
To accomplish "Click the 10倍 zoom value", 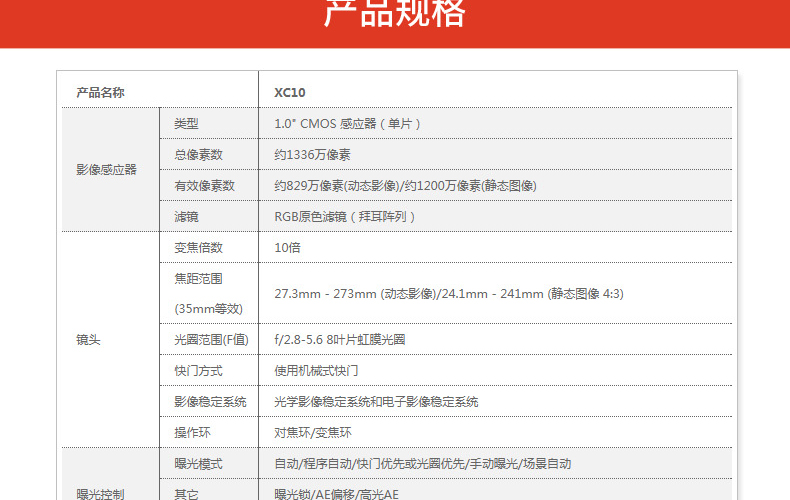I will (287, 247).
